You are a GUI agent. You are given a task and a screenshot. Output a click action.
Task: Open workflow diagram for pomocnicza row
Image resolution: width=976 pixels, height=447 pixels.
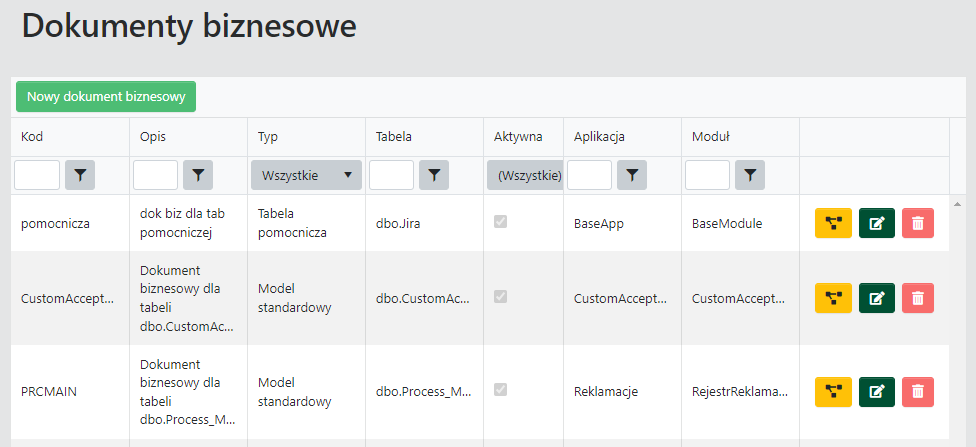pyautogui.click(x=832, y=224)
